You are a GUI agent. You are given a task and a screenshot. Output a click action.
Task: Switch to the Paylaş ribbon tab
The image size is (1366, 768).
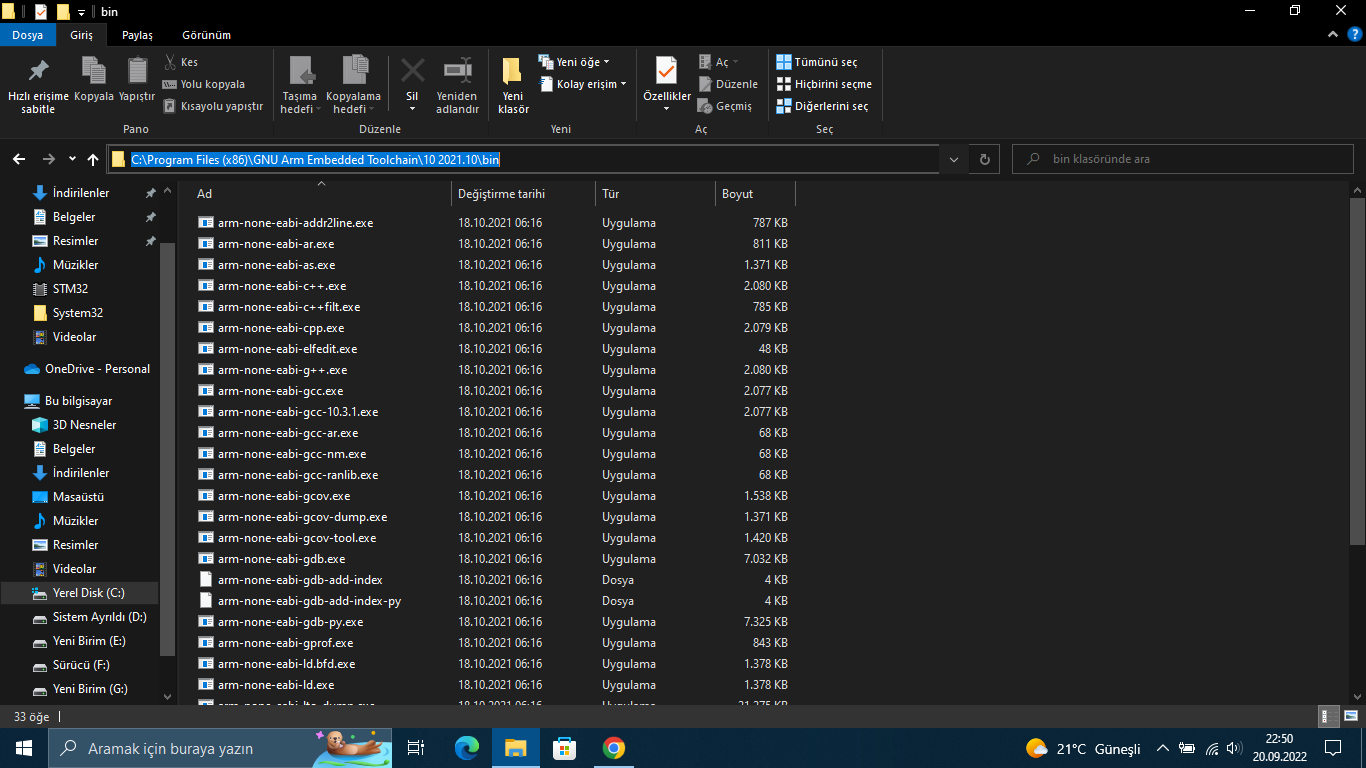(x=137, y=35)
